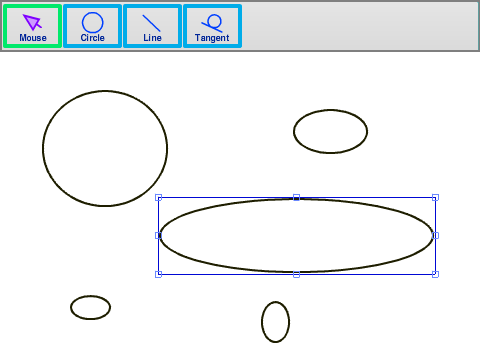Select the Mouse pointer tool
Screen dimensions: 480x360
tap(32, 26)
